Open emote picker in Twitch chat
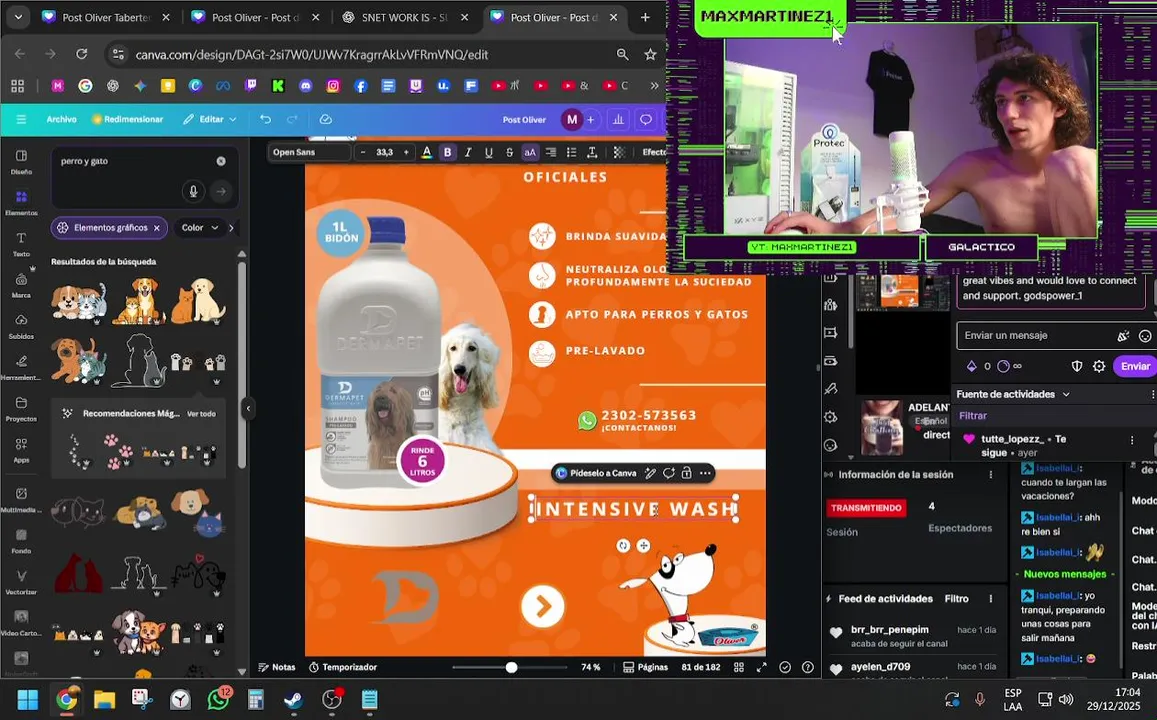 coord(1144,336)
